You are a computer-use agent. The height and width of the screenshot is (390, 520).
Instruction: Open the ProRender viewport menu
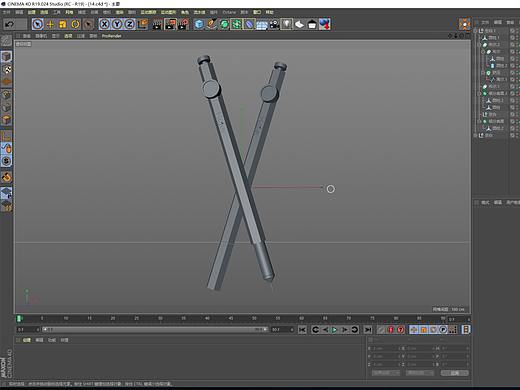pos(112,36)
